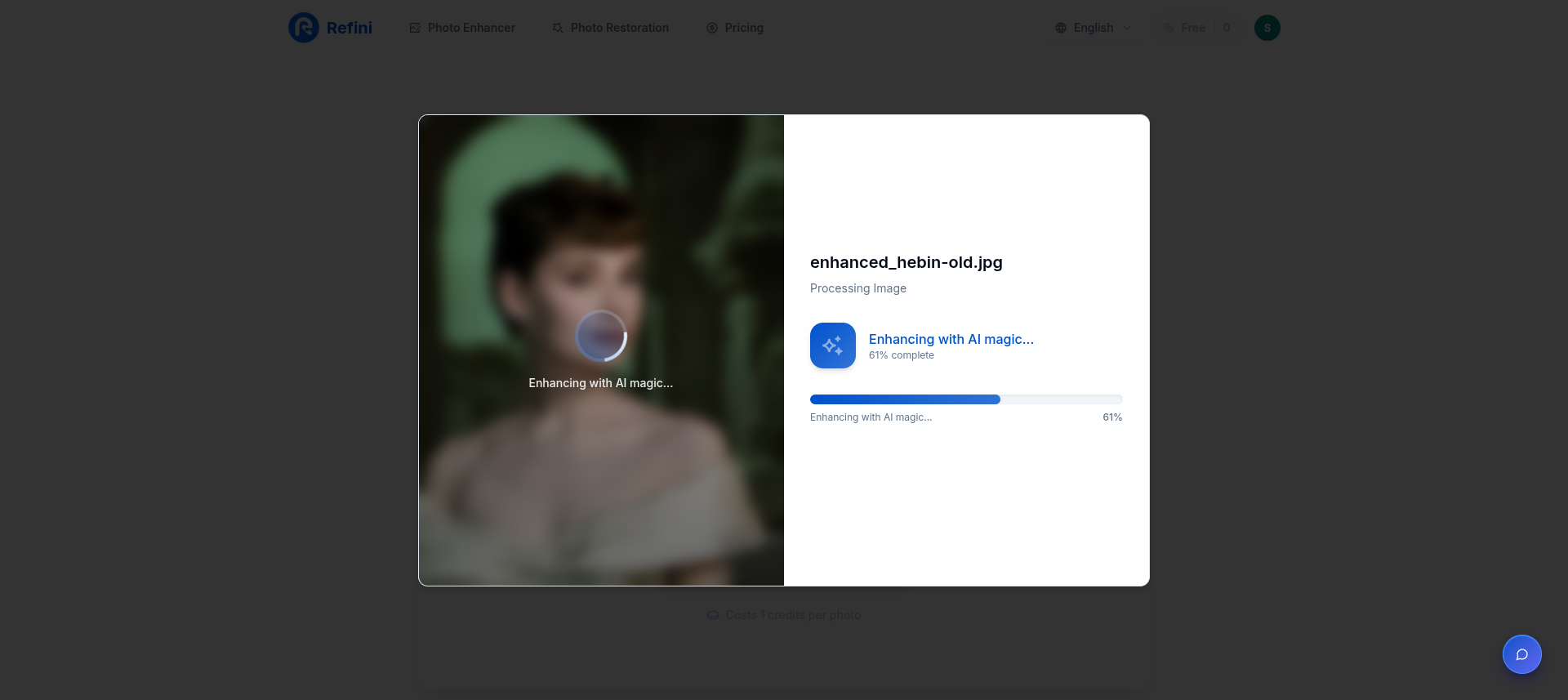Click the Enhancing with AI magic heading
The height and width of the screenshot is (700, 1568).
951,339
